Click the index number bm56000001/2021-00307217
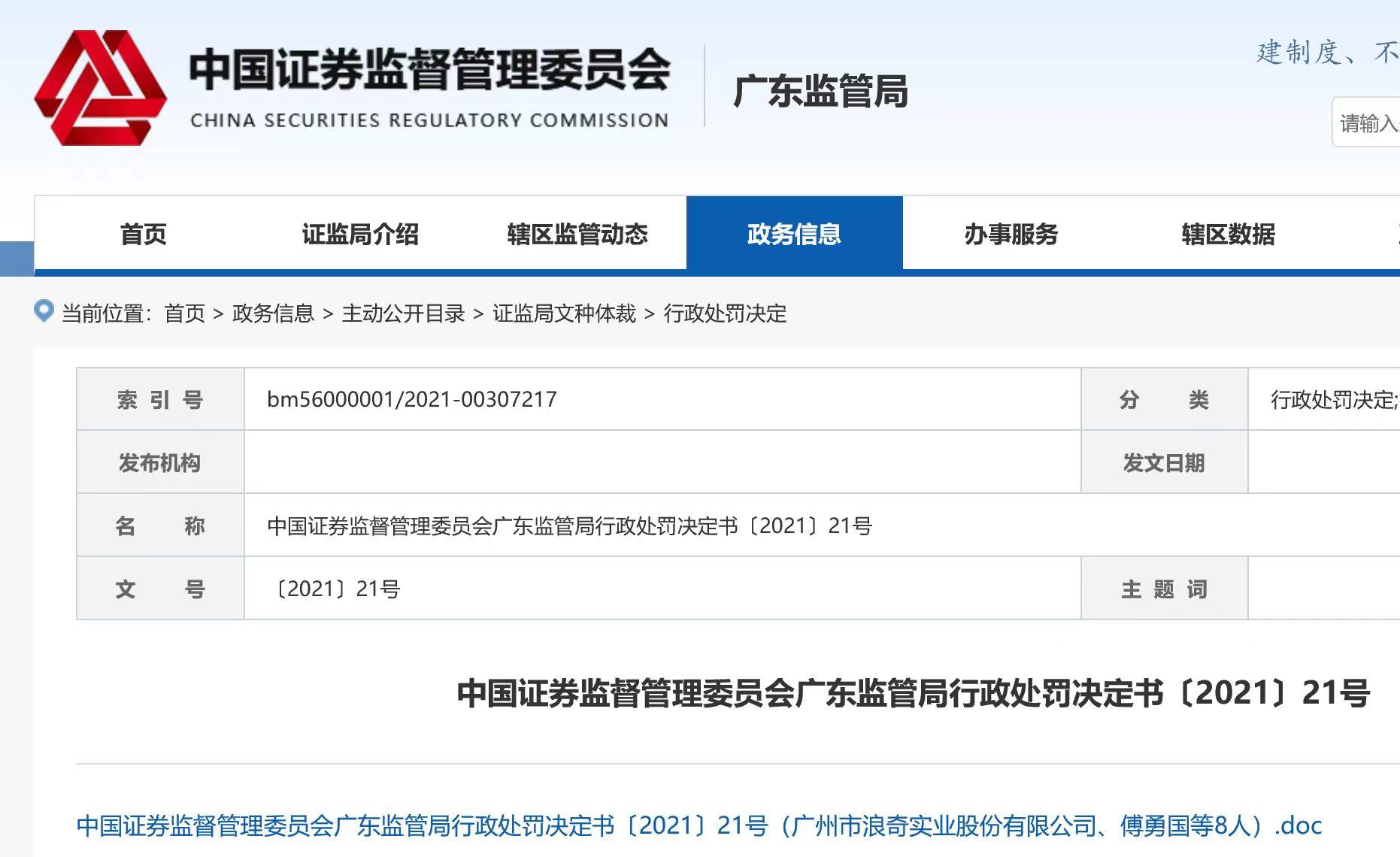The height and width of the screenshot is (857, 1400). [x=412, y=399]
